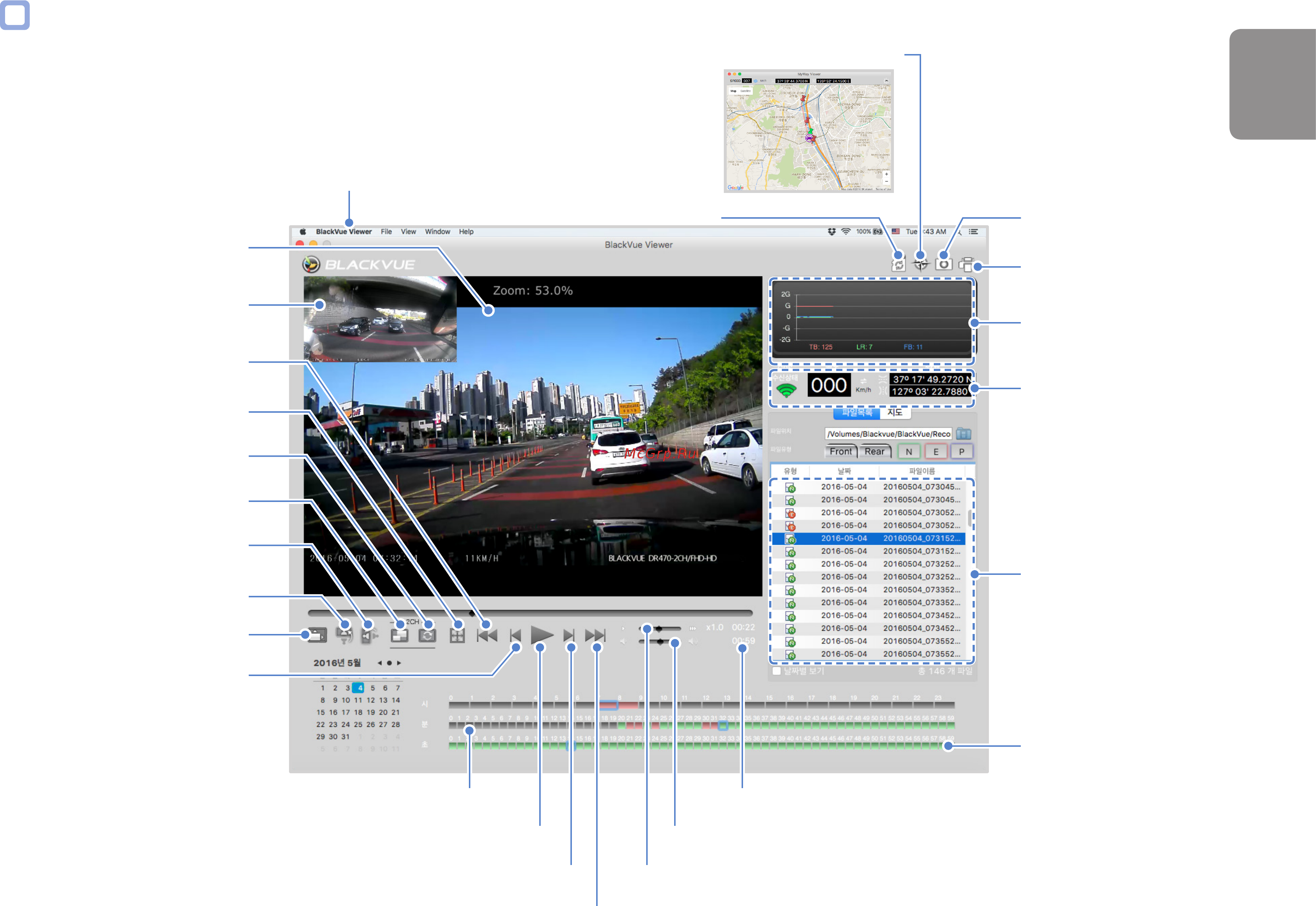Click the loud speaker icon by the volume slider
Screen dimensions: 1316x906
[x=693, y=641]
